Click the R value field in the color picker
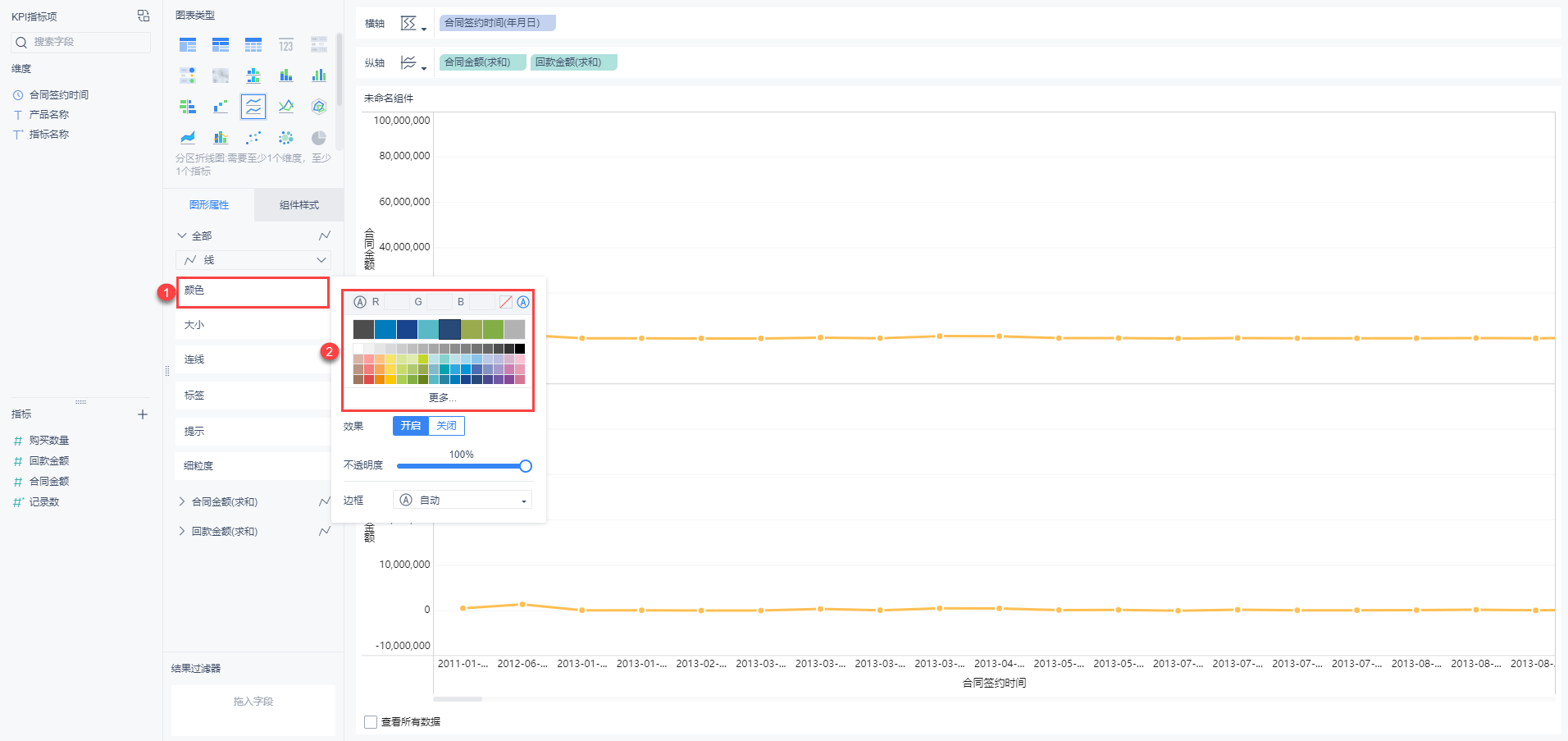This screenshot has height=741, width=1568. point(396,302)
